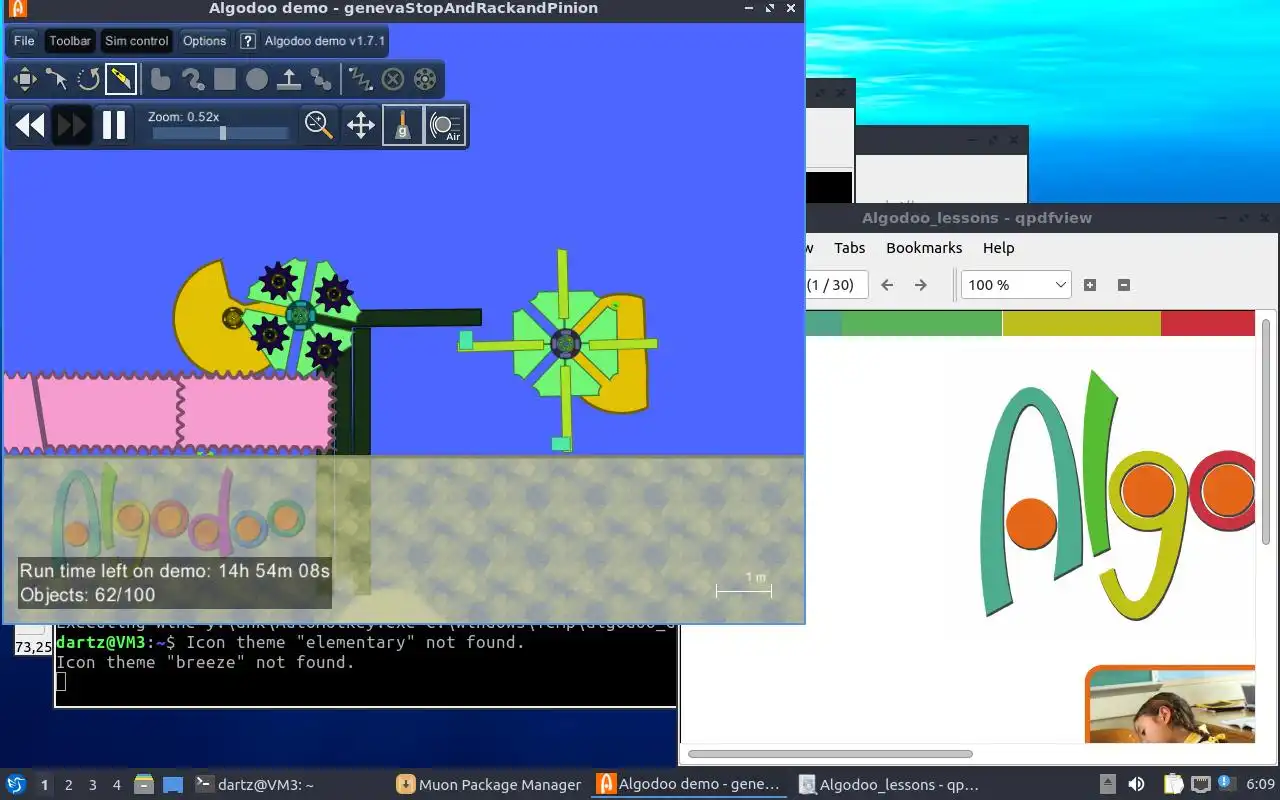Select the Circle shape tool
The image size is (1280, 800).
(x=257, y=79)
